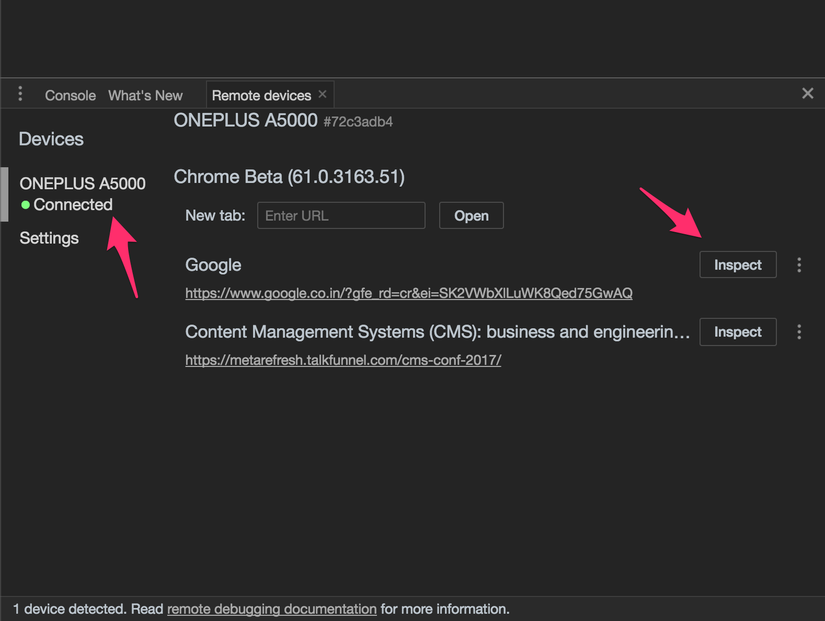Click the Devices sidebar heading
Viewport: 825px width, 621px height.
[51, 139]
